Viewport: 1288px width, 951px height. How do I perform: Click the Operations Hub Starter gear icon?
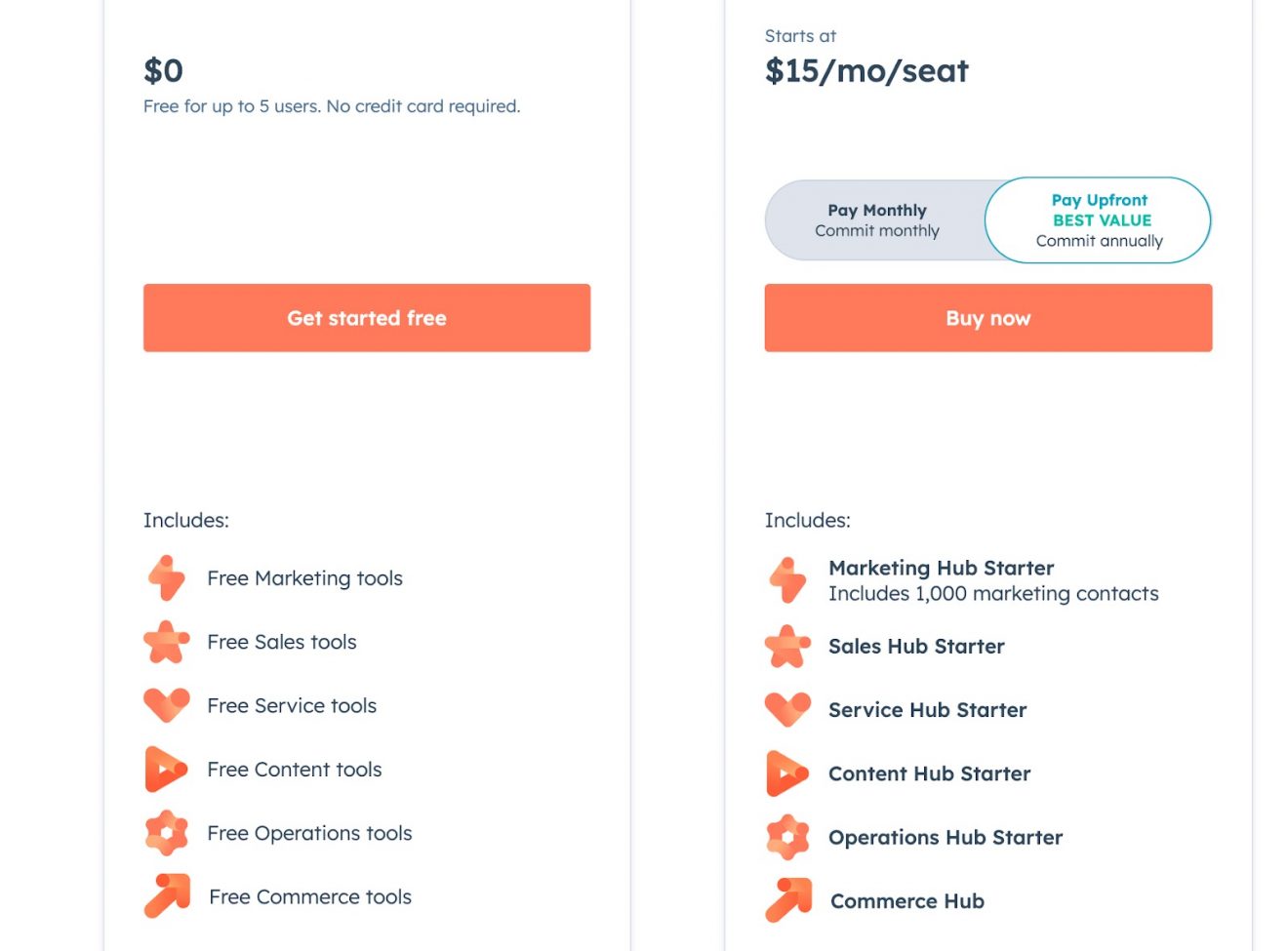tap(788, 837)
